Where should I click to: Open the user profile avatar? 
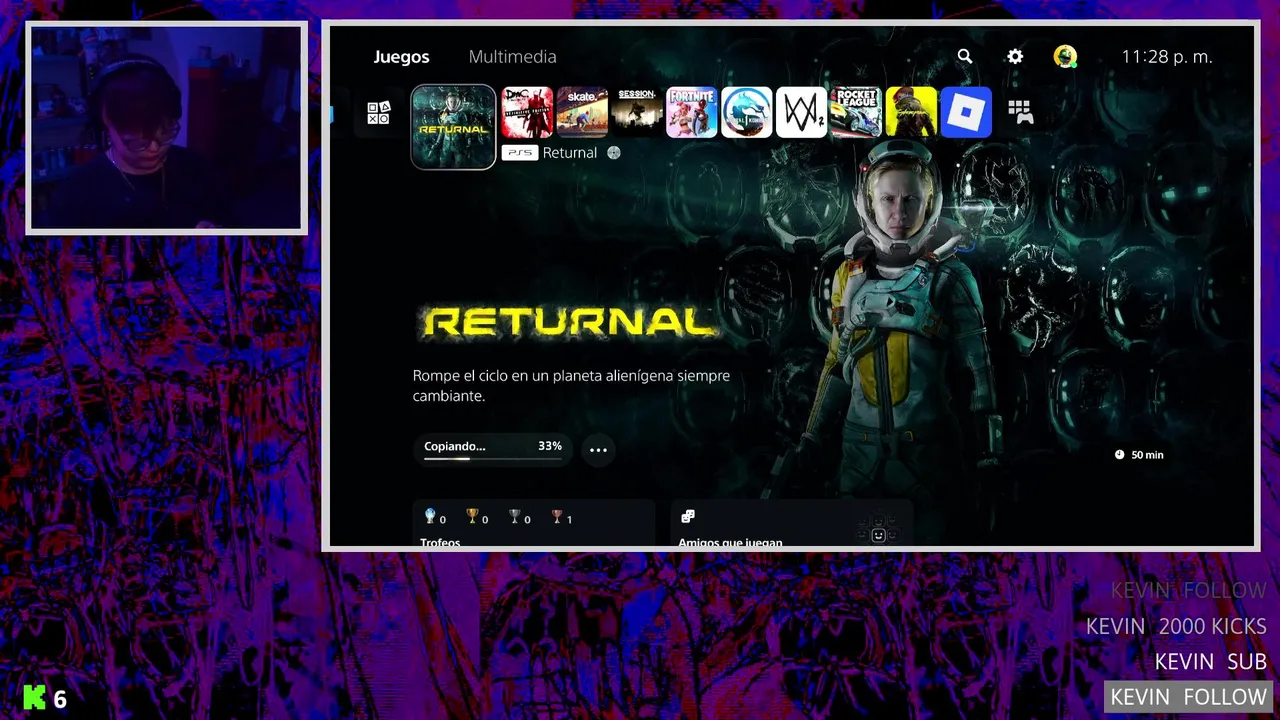click(x=1065, y=57)
